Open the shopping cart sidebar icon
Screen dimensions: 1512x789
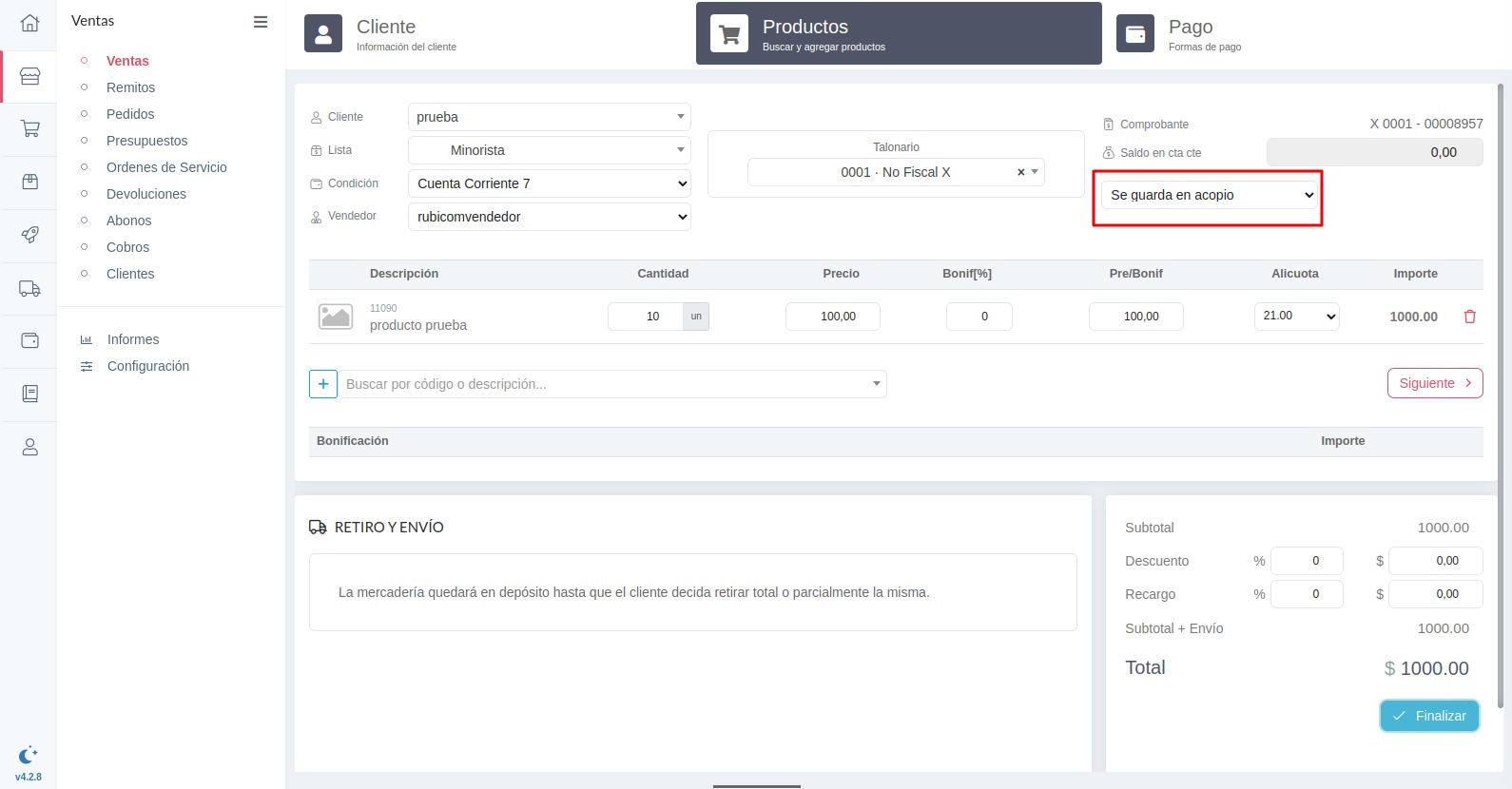tap(29, 128)
